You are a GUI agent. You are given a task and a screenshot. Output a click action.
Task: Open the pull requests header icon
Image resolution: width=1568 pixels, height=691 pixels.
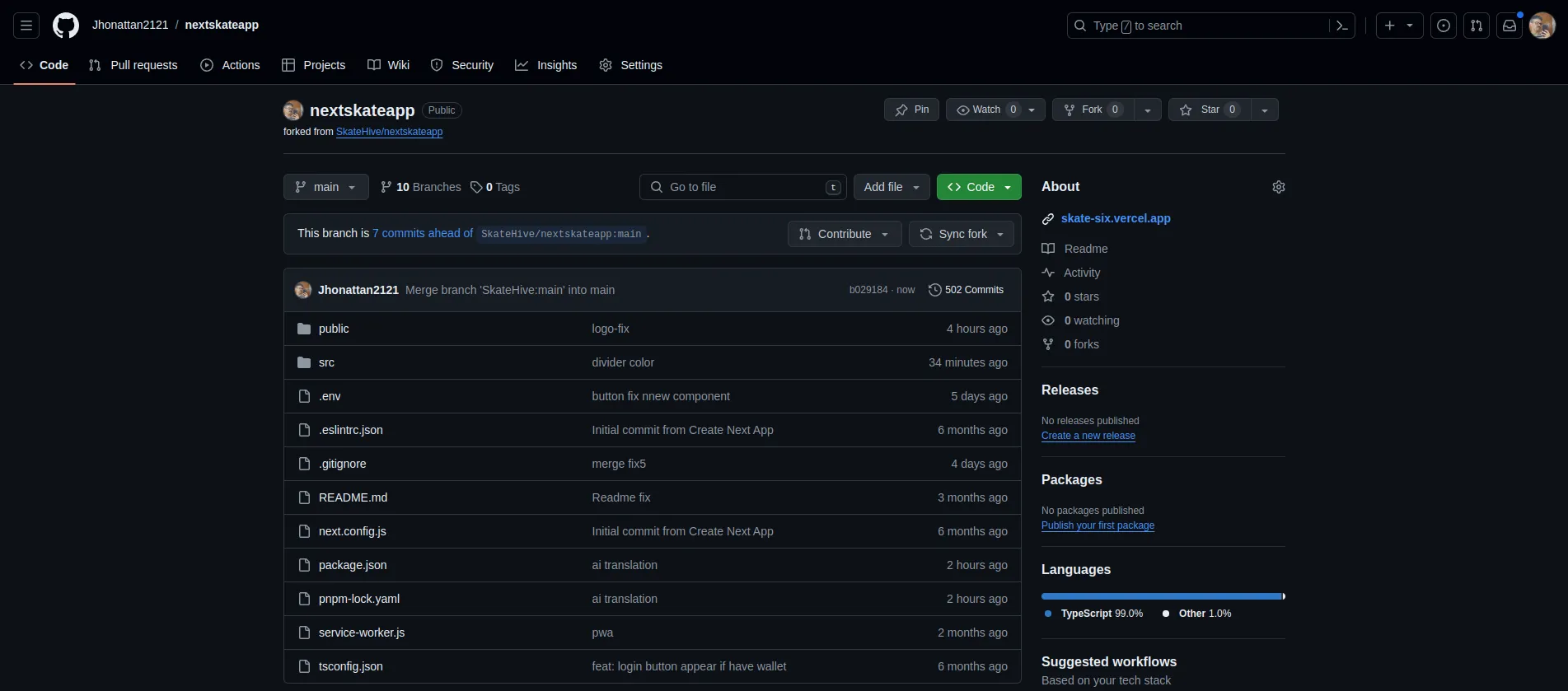click(x=1477, y=26)
